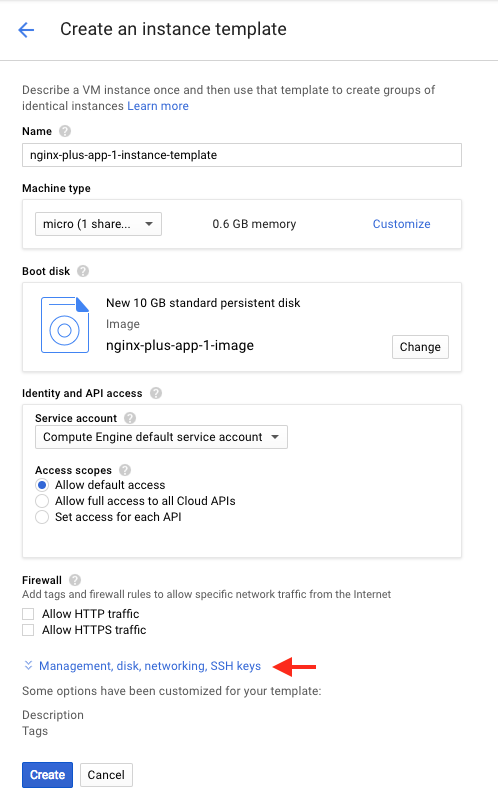Select Allow full access to all Cloud APIs

[42, 501]
